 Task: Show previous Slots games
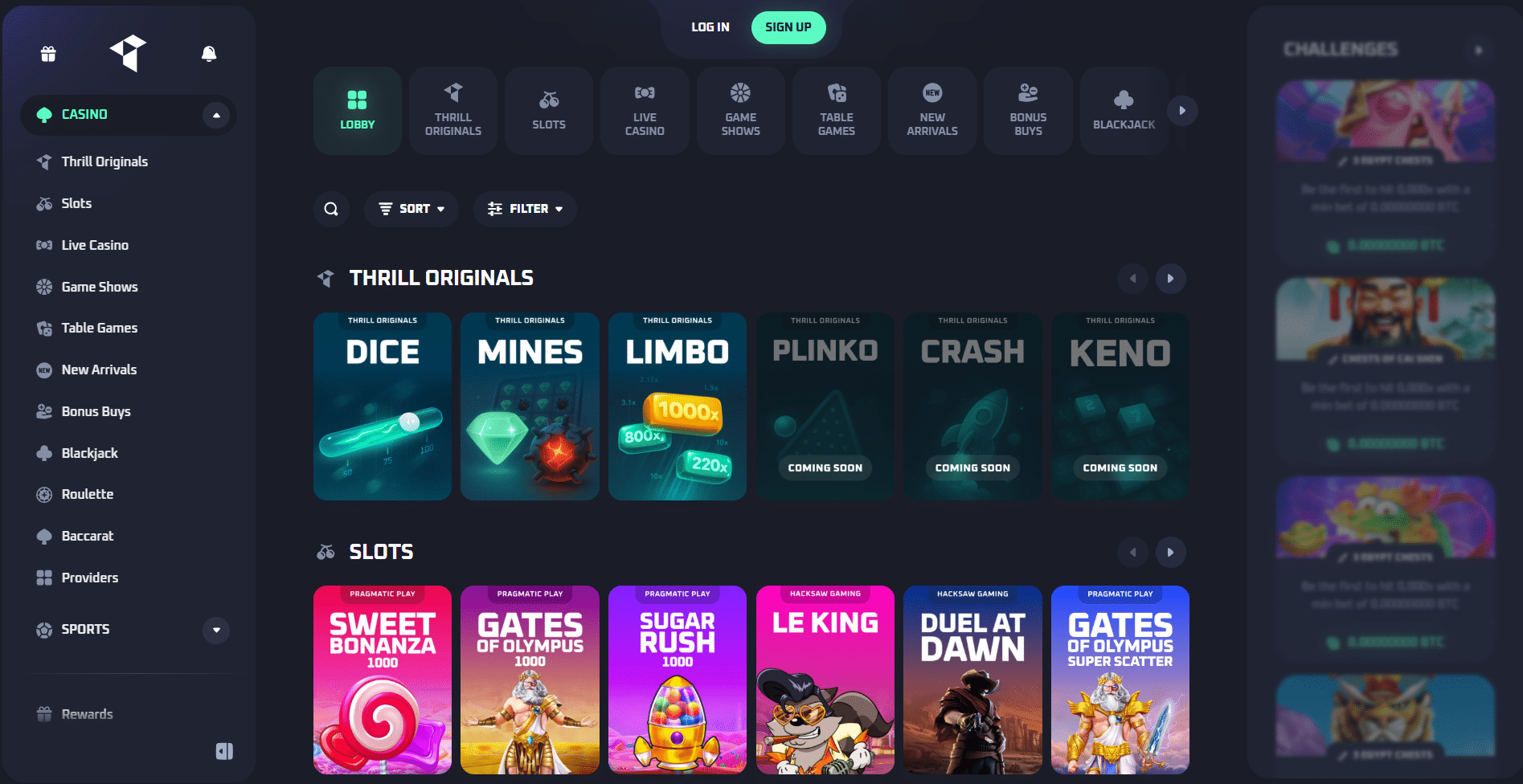pos(1132,553)
